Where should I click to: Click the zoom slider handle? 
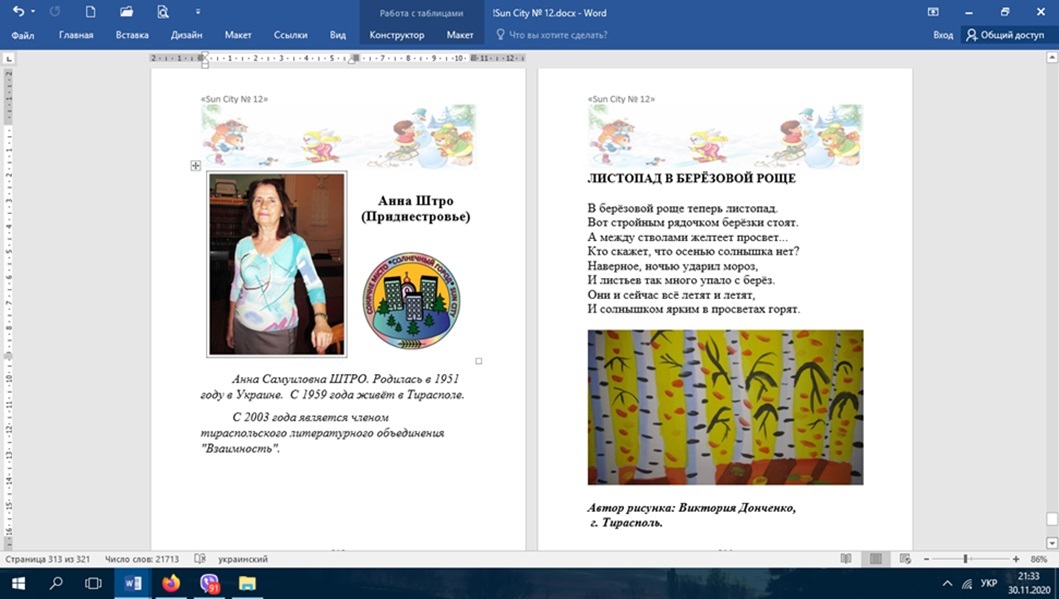tap(966, 559)
